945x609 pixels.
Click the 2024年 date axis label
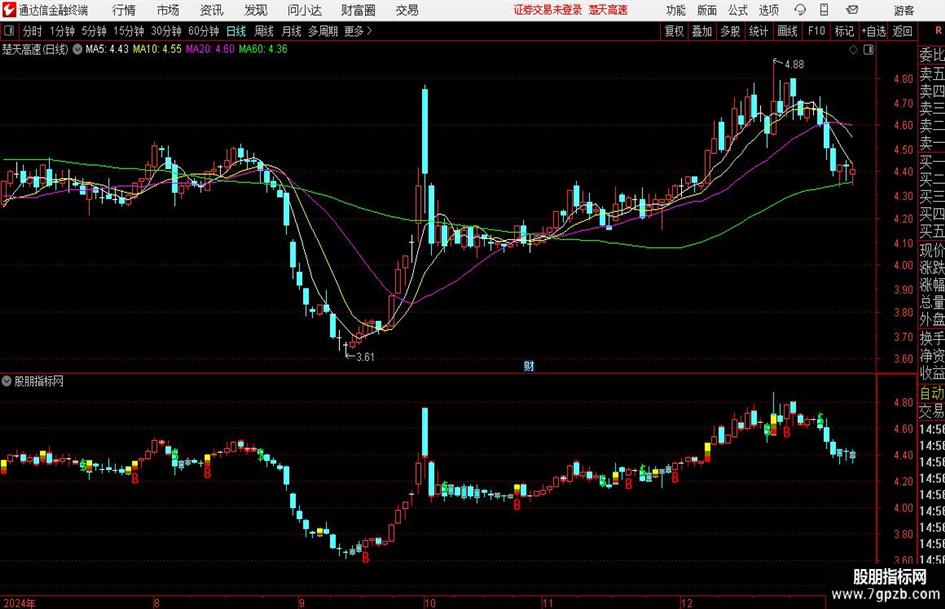[x=19, y=602]
